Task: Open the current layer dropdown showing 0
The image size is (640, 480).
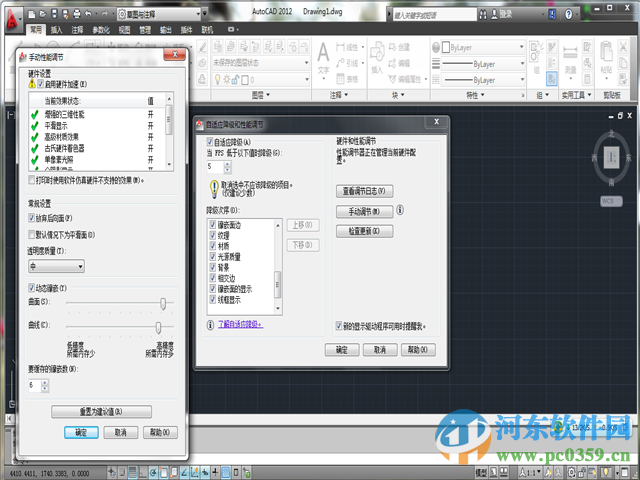Action: click(x=260, y=79)
